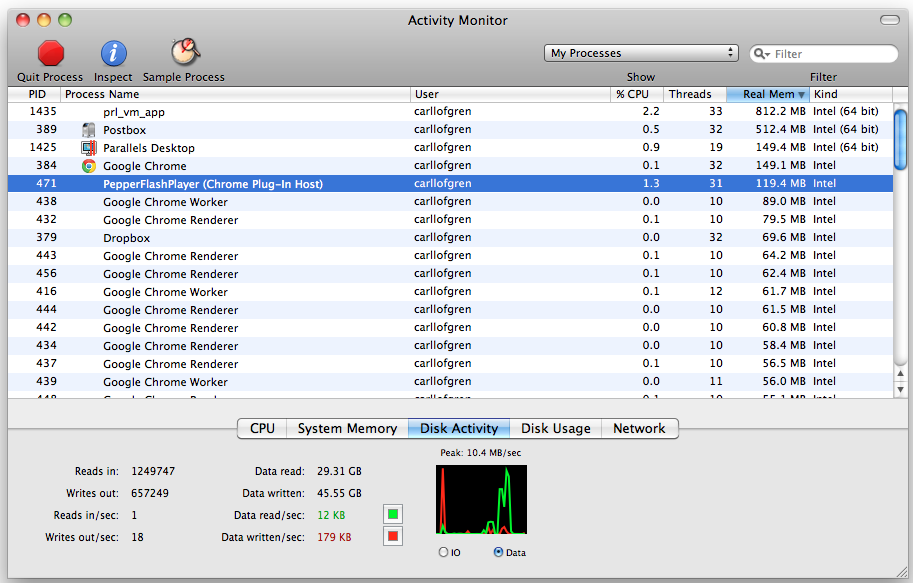Click the Postbox app icon in list
The width and height of the screenshot is (913, 583).
tap(89, 130)
